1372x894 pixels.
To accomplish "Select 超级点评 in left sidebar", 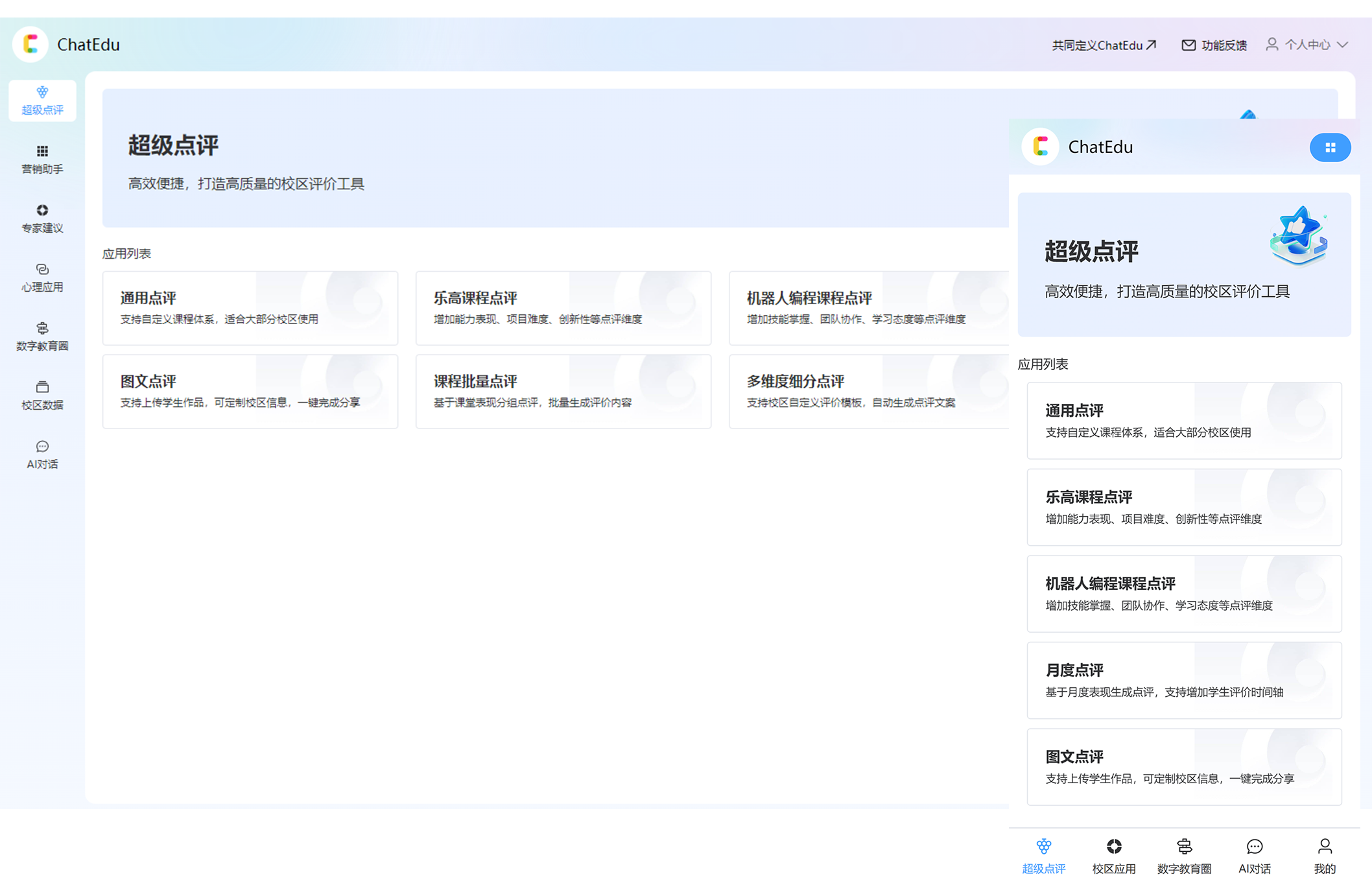I will (x=42, y=100).
